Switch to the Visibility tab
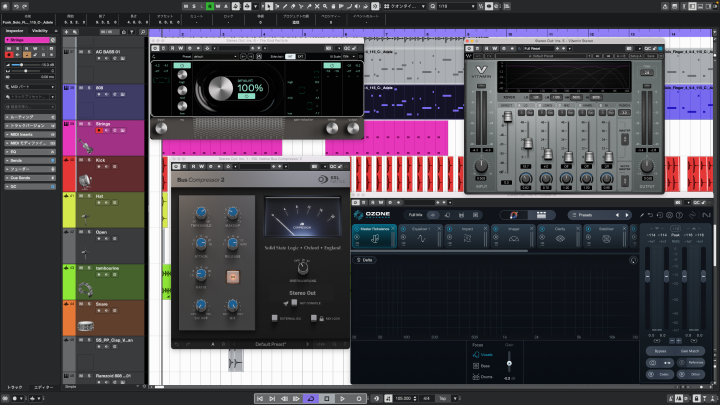This screenshot has height=405, width=720. pos(39,31)
